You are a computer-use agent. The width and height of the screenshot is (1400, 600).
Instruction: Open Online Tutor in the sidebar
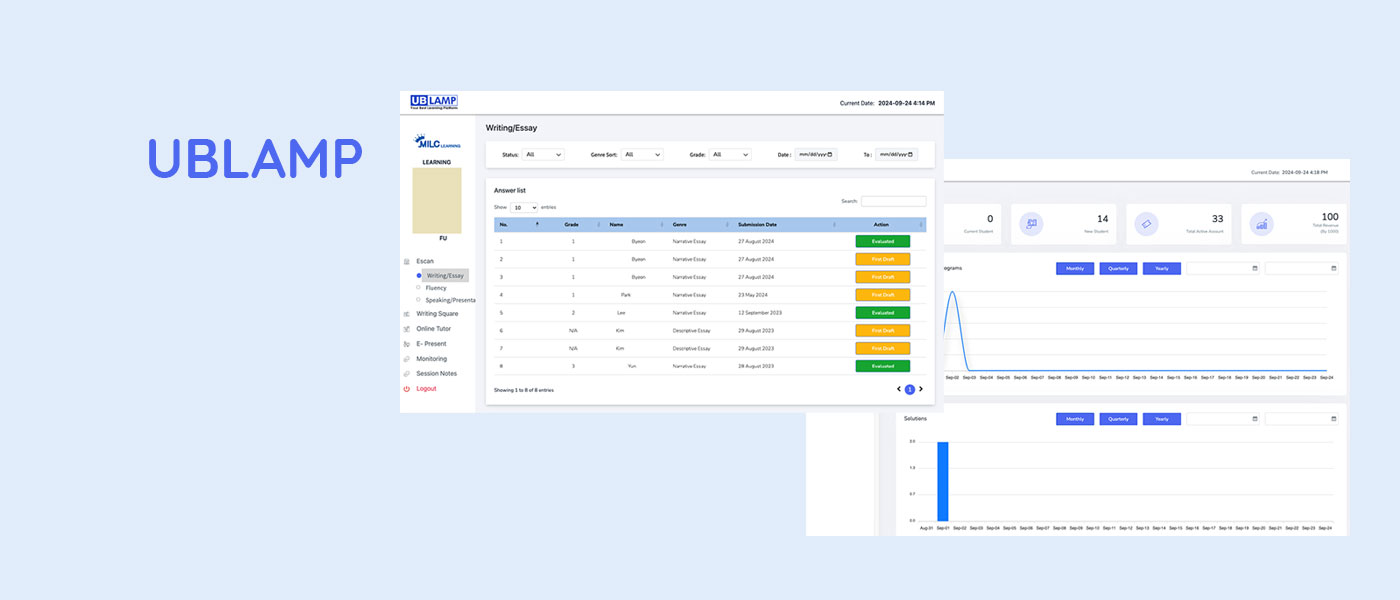pyautogui.click(x=433, y=329)
